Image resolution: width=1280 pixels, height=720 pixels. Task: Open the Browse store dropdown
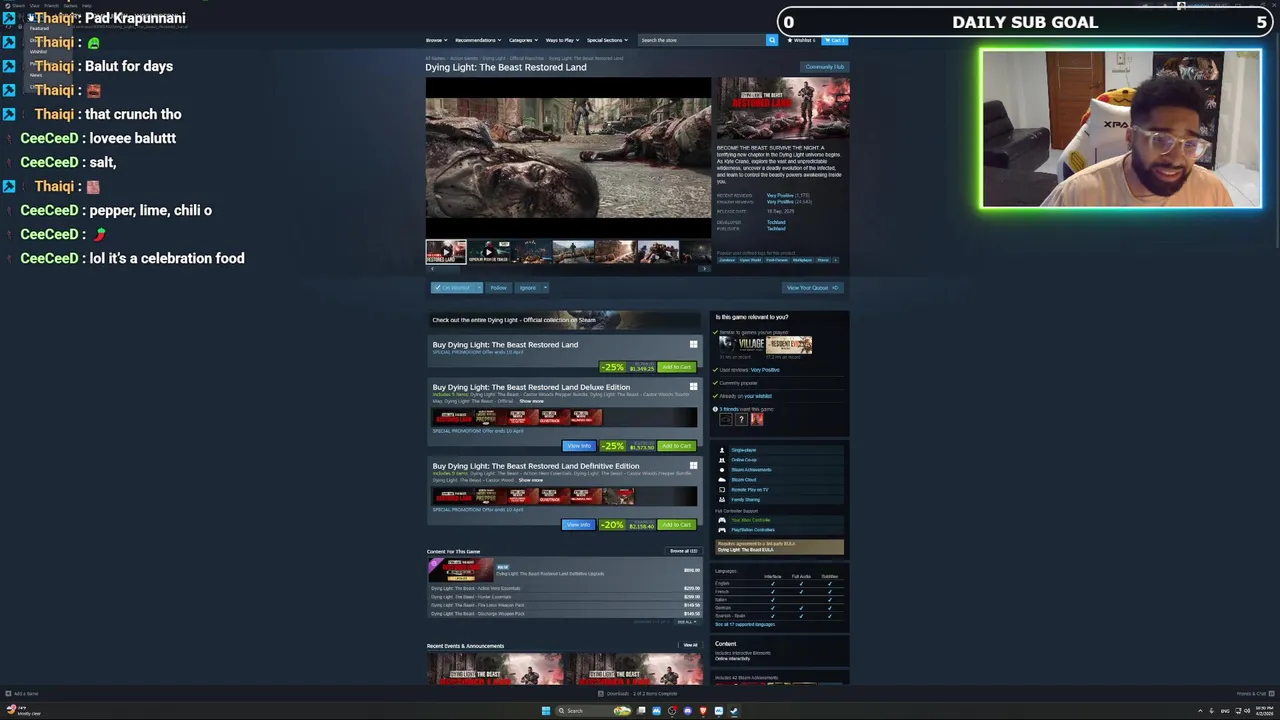pyautogui.click(x=437, y=40)
